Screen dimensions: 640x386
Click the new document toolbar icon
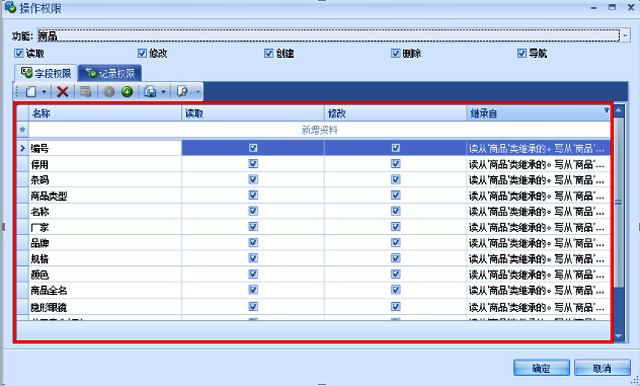tap(31, 92)
